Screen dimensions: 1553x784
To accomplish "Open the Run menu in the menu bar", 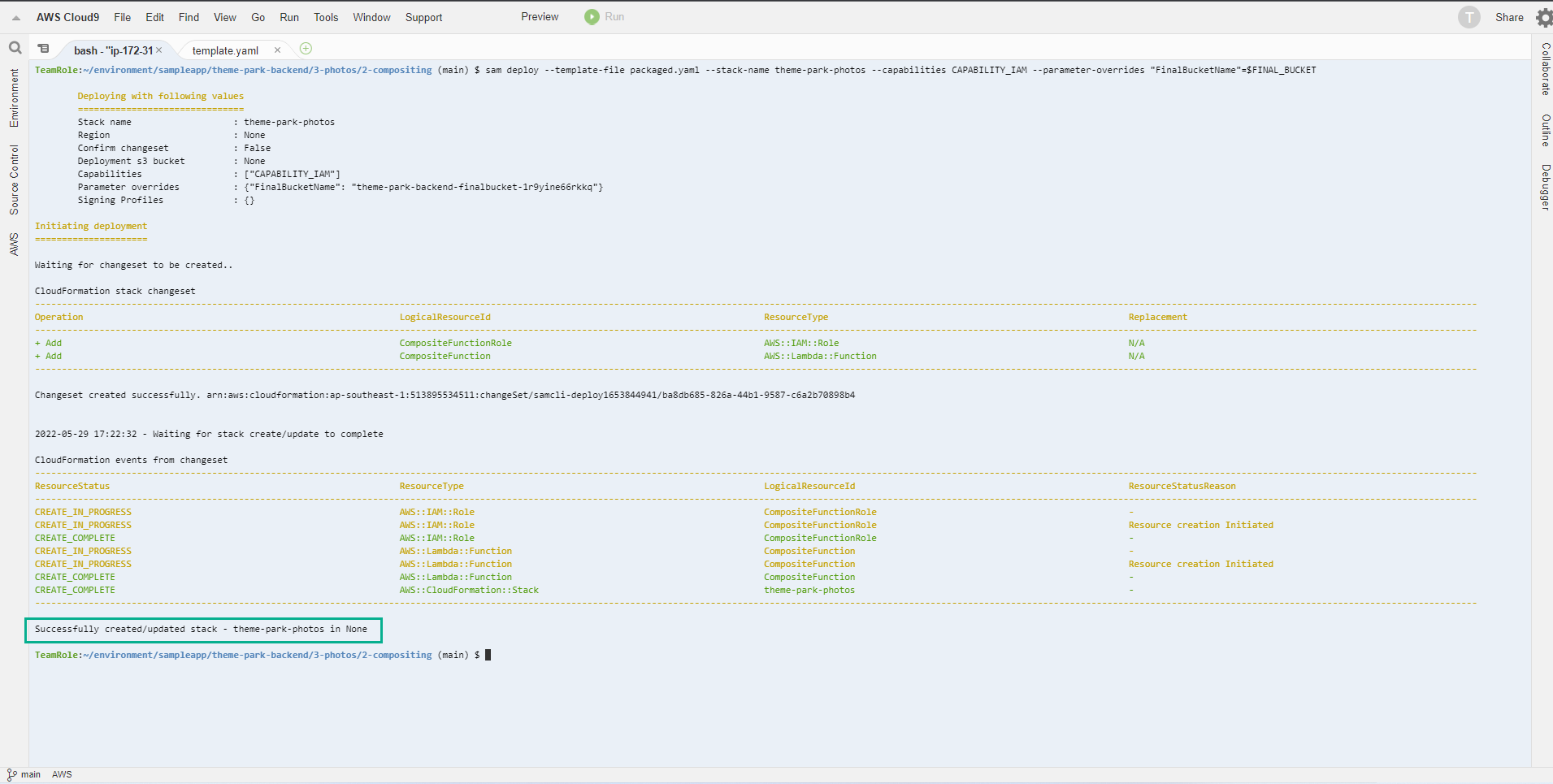I will click(x=289, y=17).
